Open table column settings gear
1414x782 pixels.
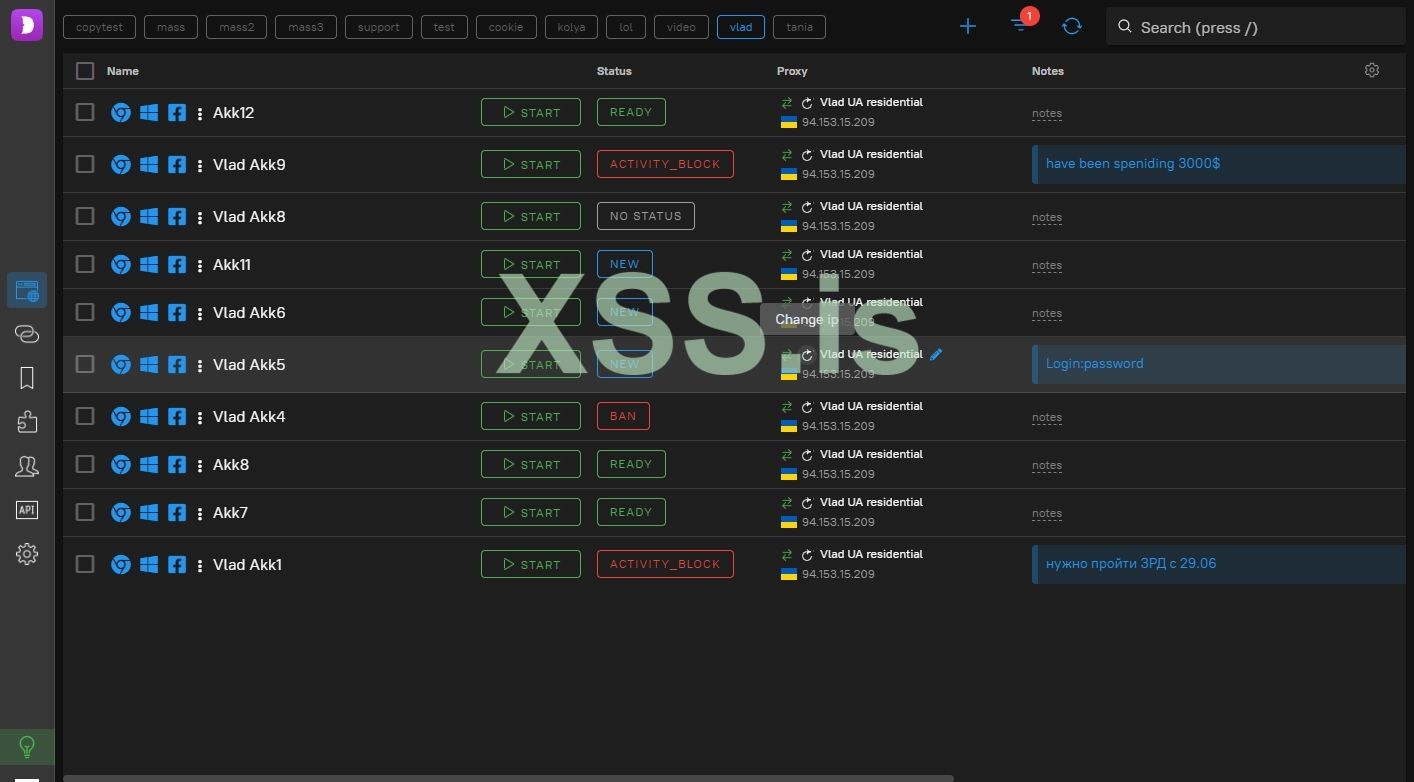point(1372,70)
